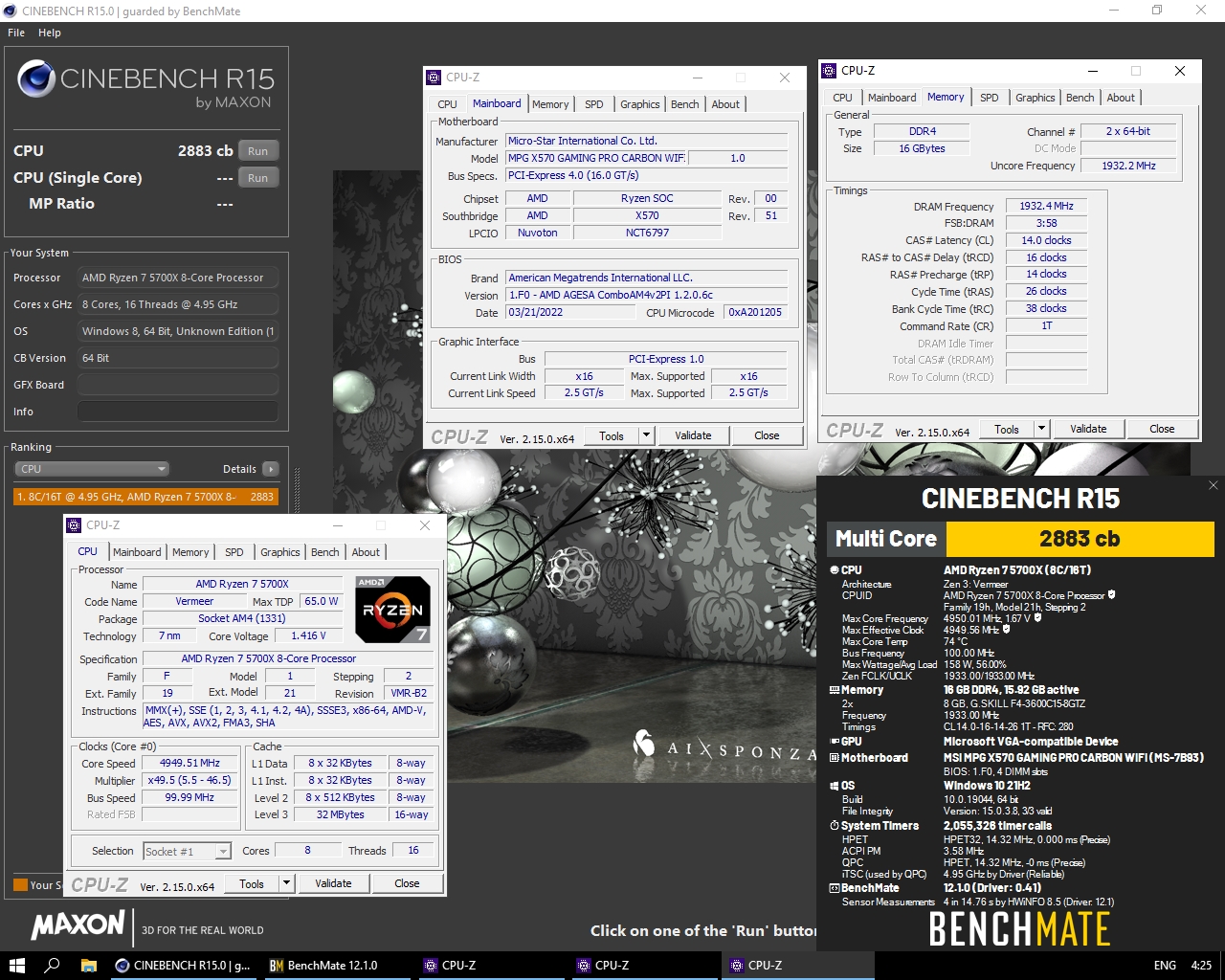Switch to CPU tab in Mainboard CPU-Z window
The image size is (1225, 980).
(x=447, y=104)
